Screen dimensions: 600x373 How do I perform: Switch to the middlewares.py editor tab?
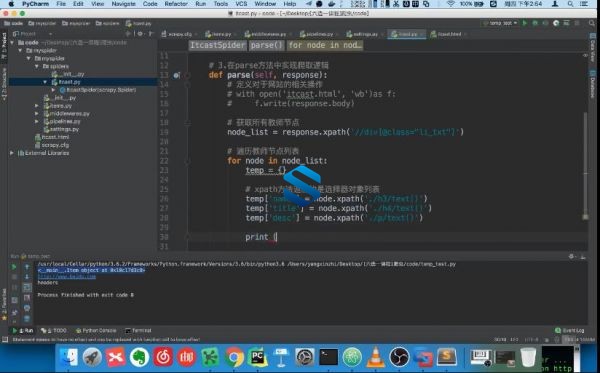coord(268,34)
